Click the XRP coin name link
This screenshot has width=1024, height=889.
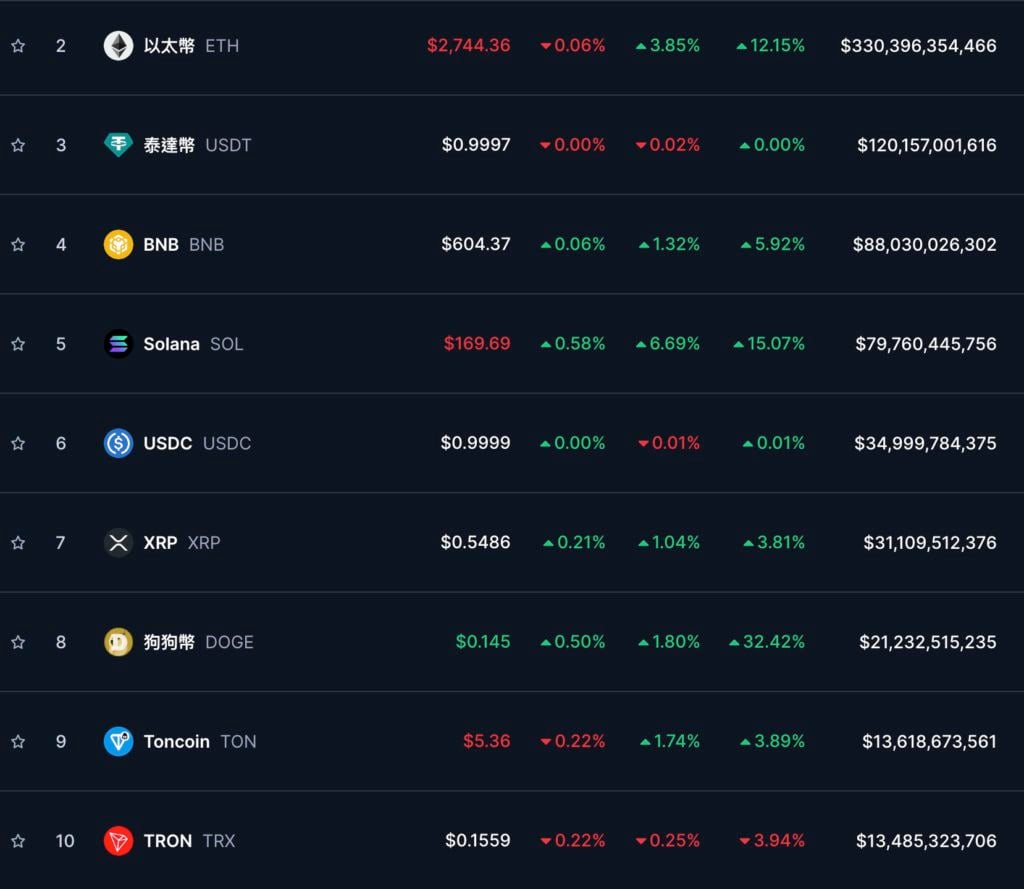tap(160, 542)
